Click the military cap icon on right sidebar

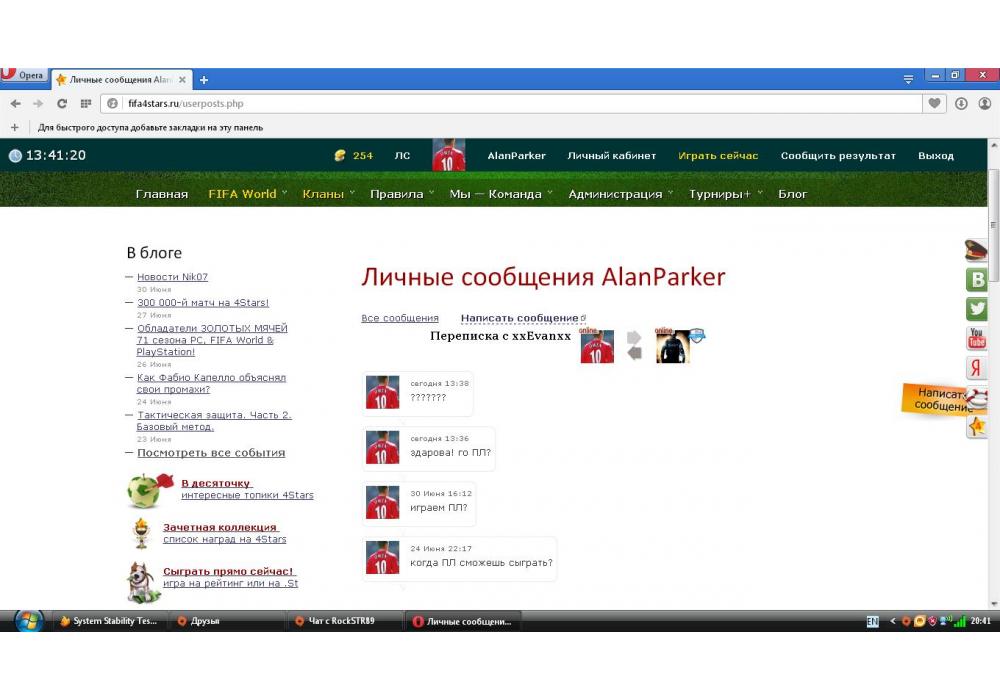[x=976, y=251]
